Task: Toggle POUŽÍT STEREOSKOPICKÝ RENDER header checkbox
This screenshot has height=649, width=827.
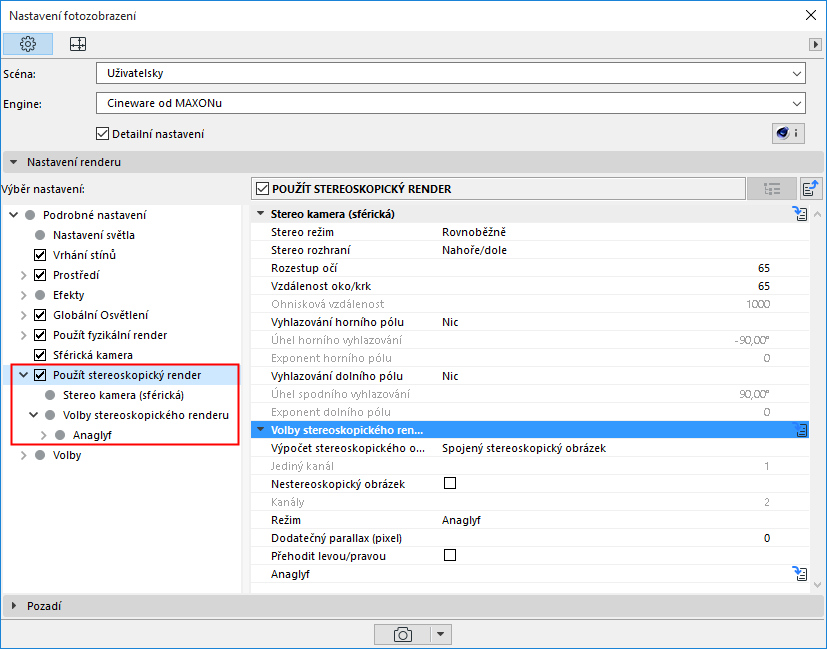Action: [x=262, y=189]
